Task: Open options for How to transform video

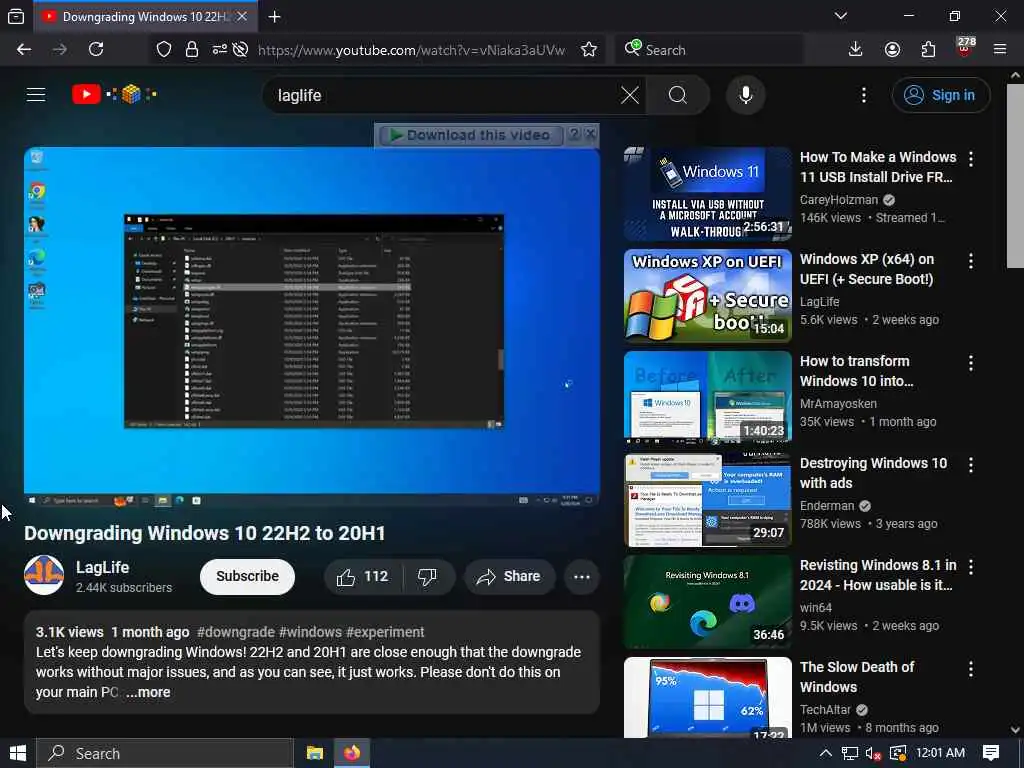Action: 971,362
